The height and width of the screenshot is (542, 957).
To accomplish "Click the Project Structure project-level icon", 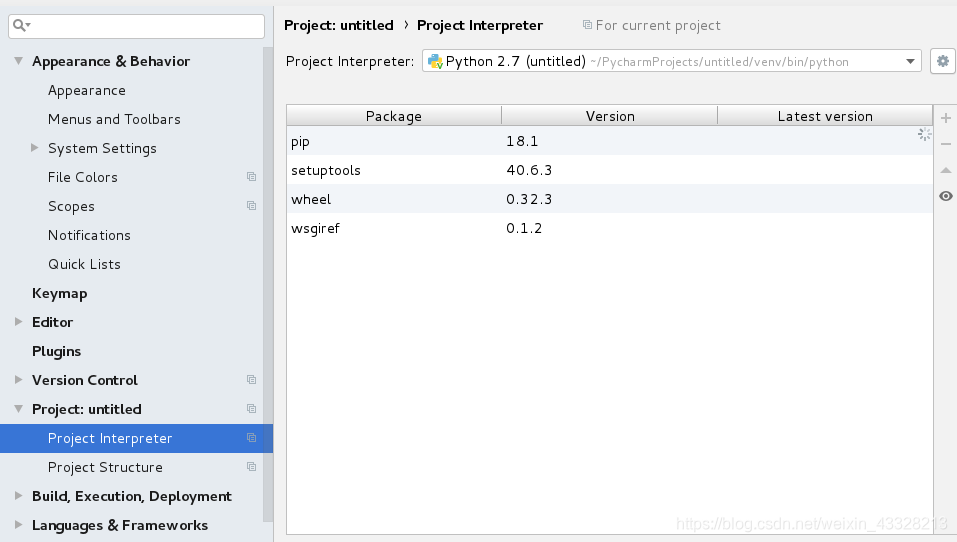I will pos(251,466).
